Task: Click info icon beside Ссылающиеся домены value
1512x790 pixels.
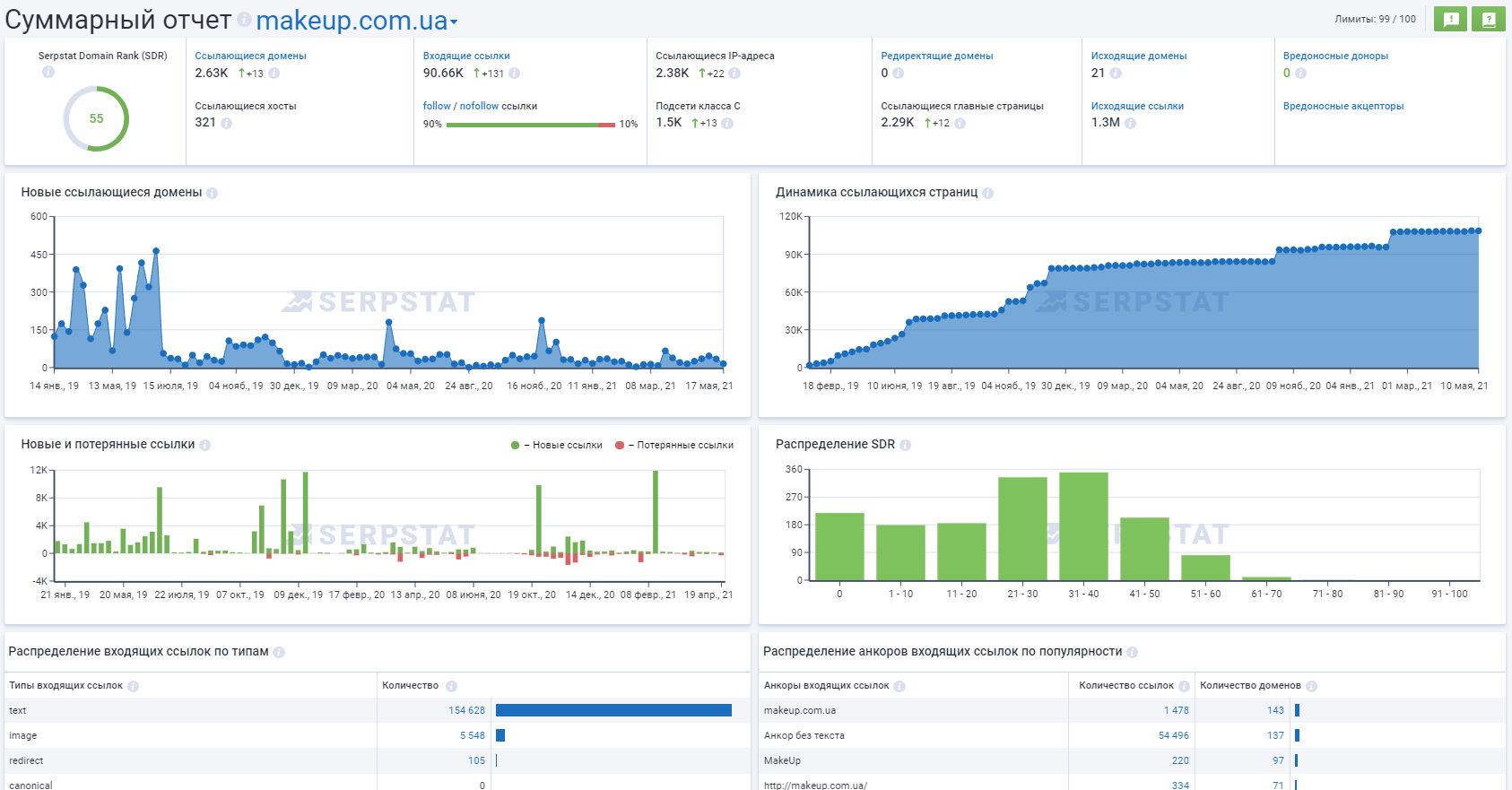Action: tap(274, 74)
